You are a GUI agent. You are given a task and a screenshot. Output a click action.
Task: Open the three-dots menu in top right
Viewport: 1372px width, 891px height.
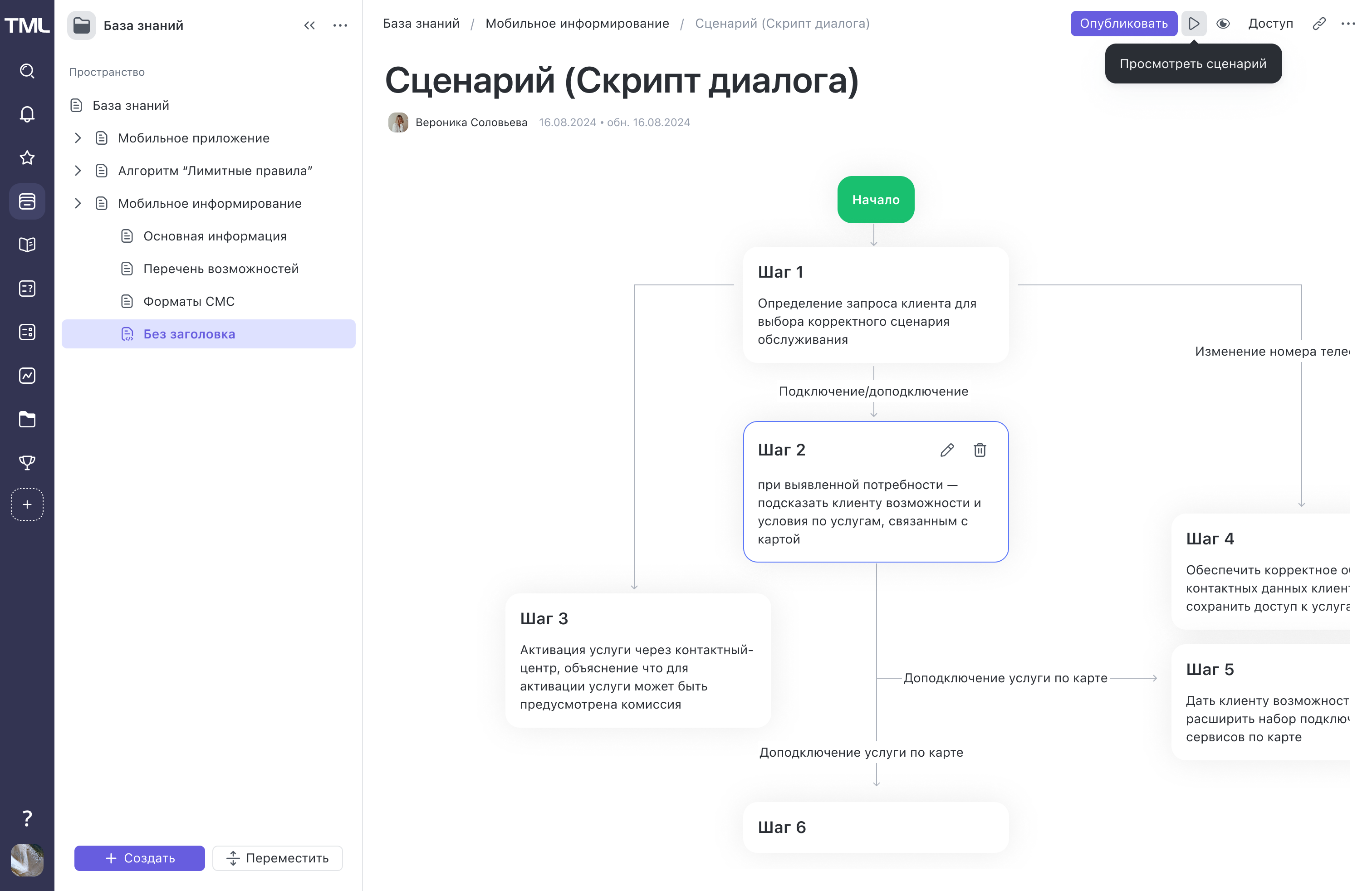tap(1348, 24)
